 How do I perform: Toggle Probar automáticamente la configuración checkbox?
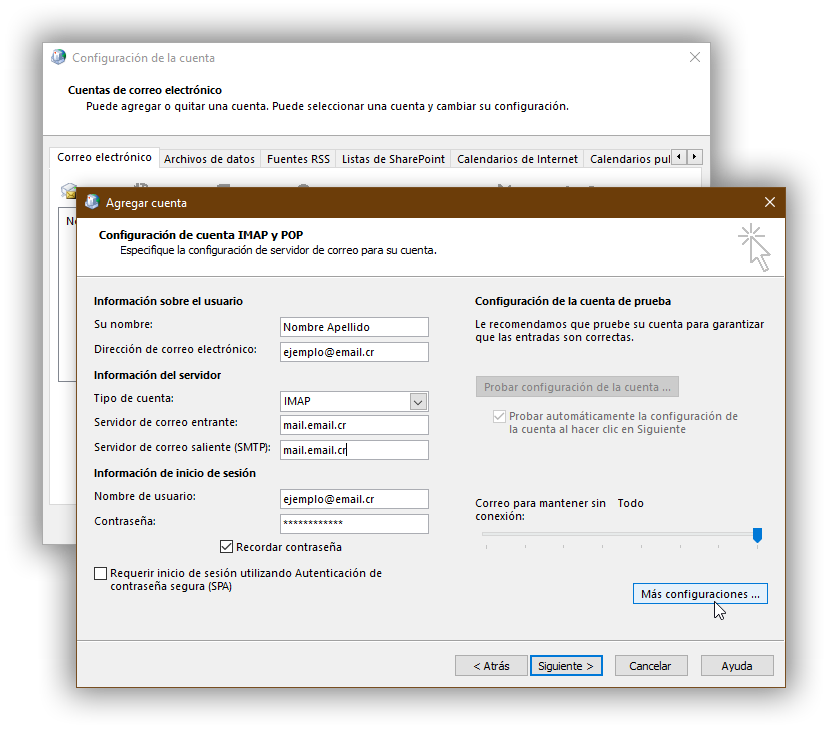(x=497, y=417)
